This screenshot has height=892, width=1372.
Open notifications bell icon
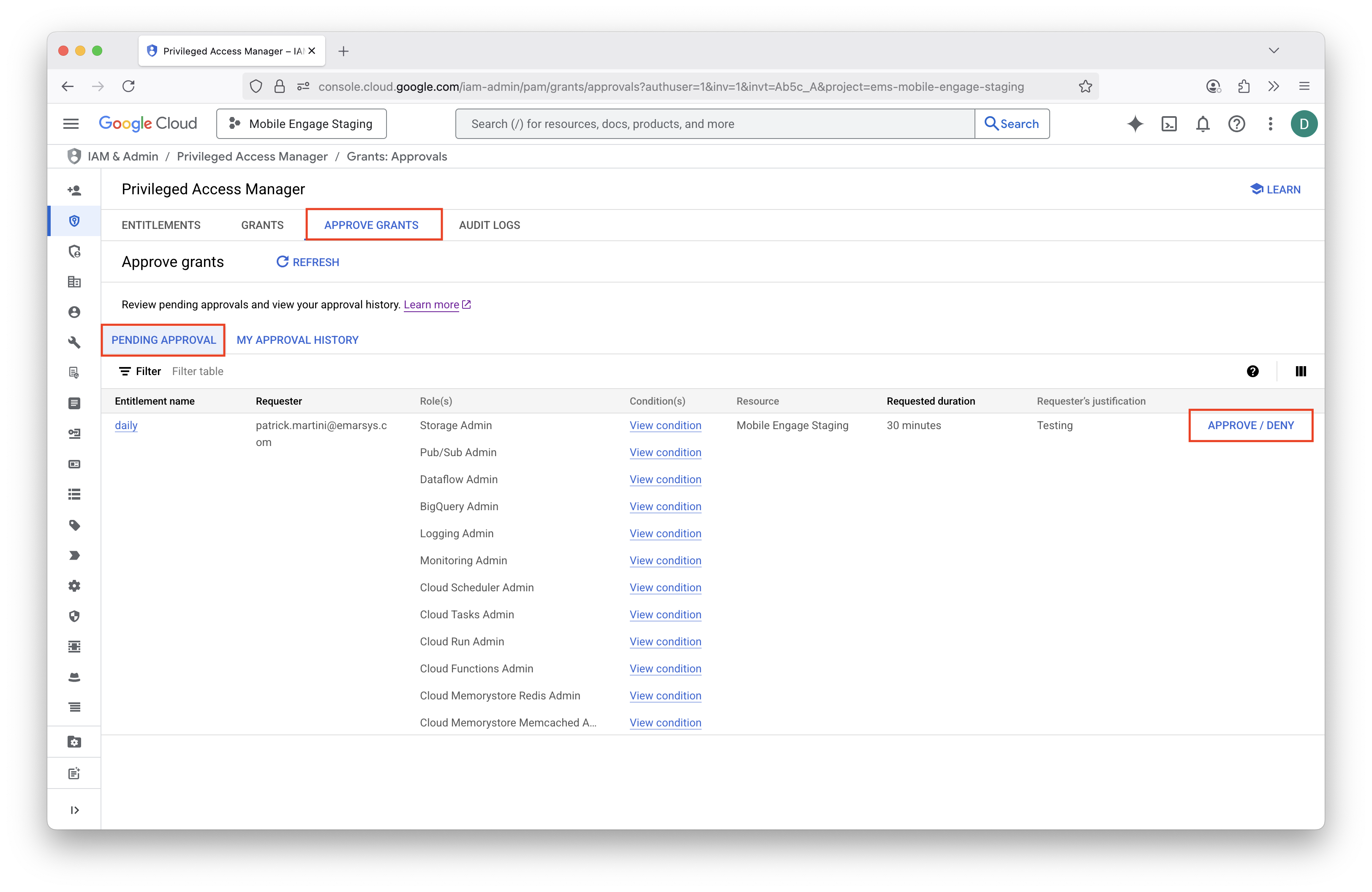pos(1203,124)
